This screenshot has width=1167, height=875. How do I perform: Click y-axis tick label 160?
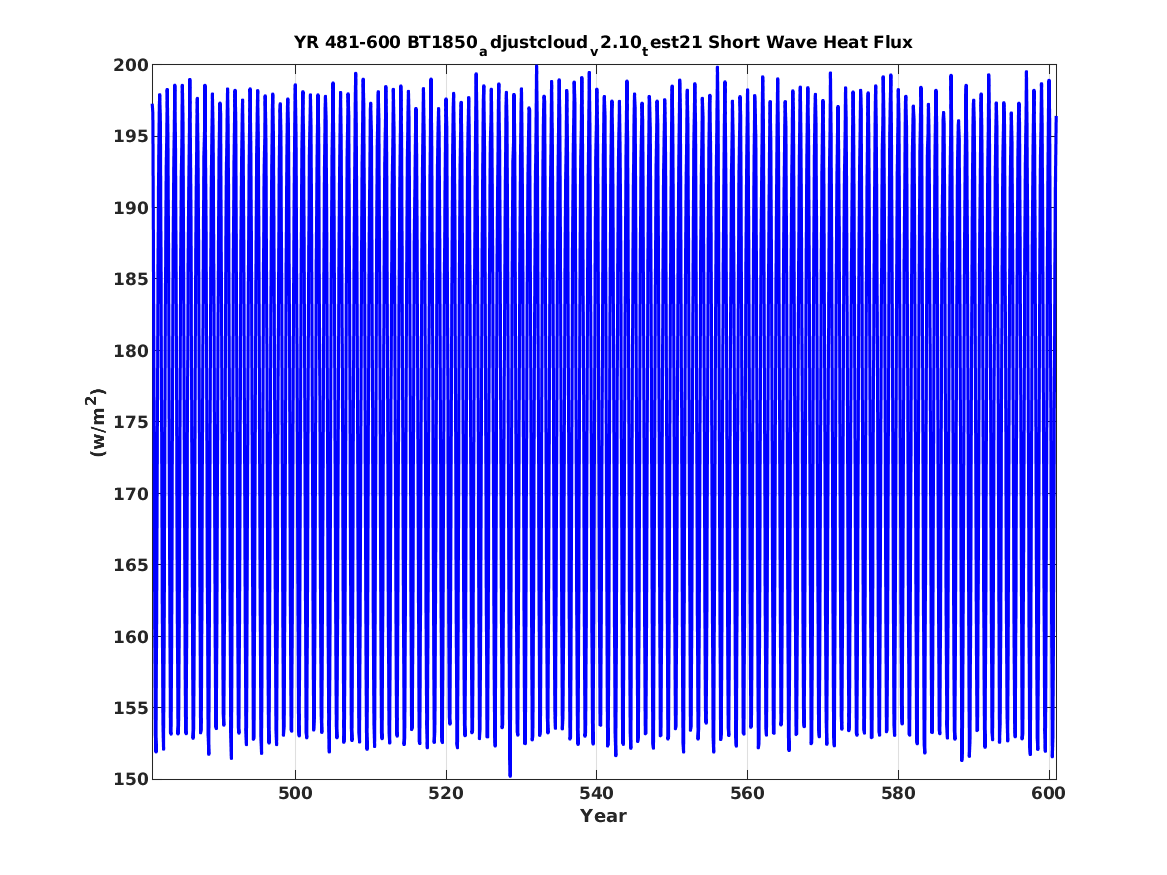(131, 637)
